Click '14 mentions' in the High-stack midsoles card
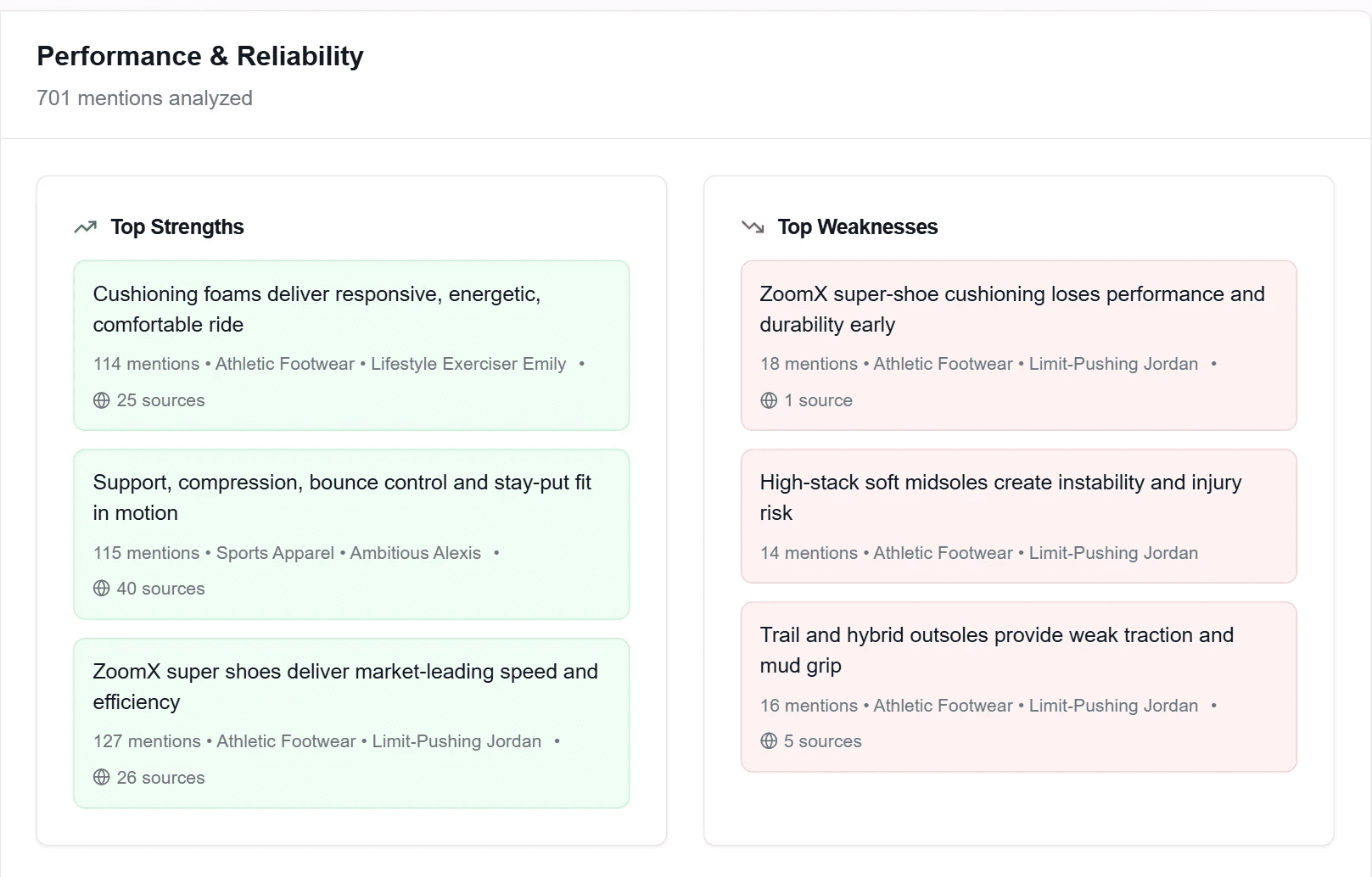This screenshot has width=1372, height=877. pyautogui.click(x=809, y=553)
